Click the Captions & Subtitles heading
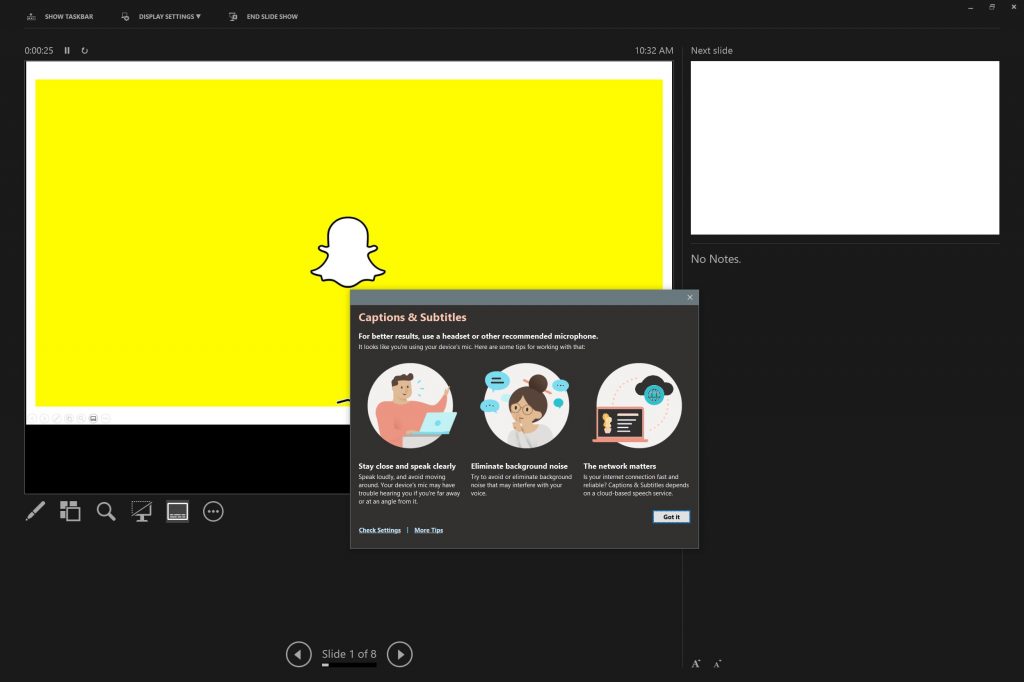Image resolution: width=1024 pixels, height=682 pixels. tap(412, 317)
